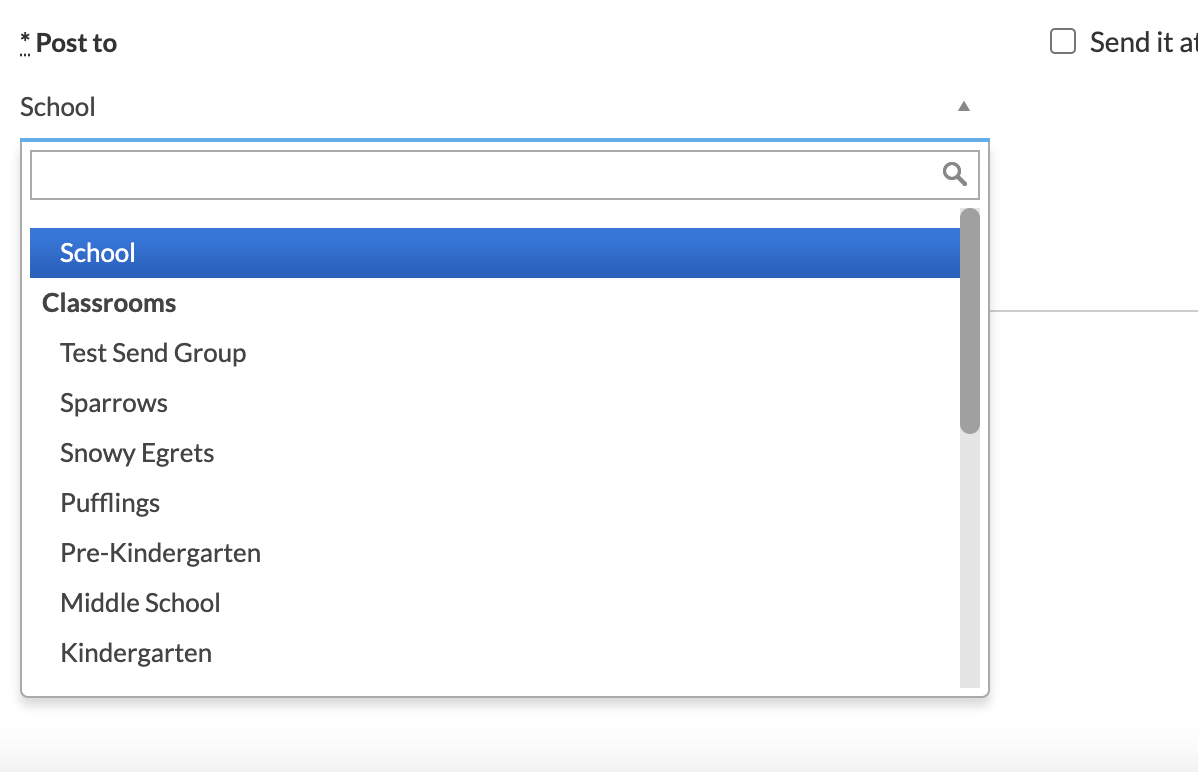This screenshot has width=1198, height=772.
Task: Toggle the "Send it at" checkbox
Action: point(1063,41)
